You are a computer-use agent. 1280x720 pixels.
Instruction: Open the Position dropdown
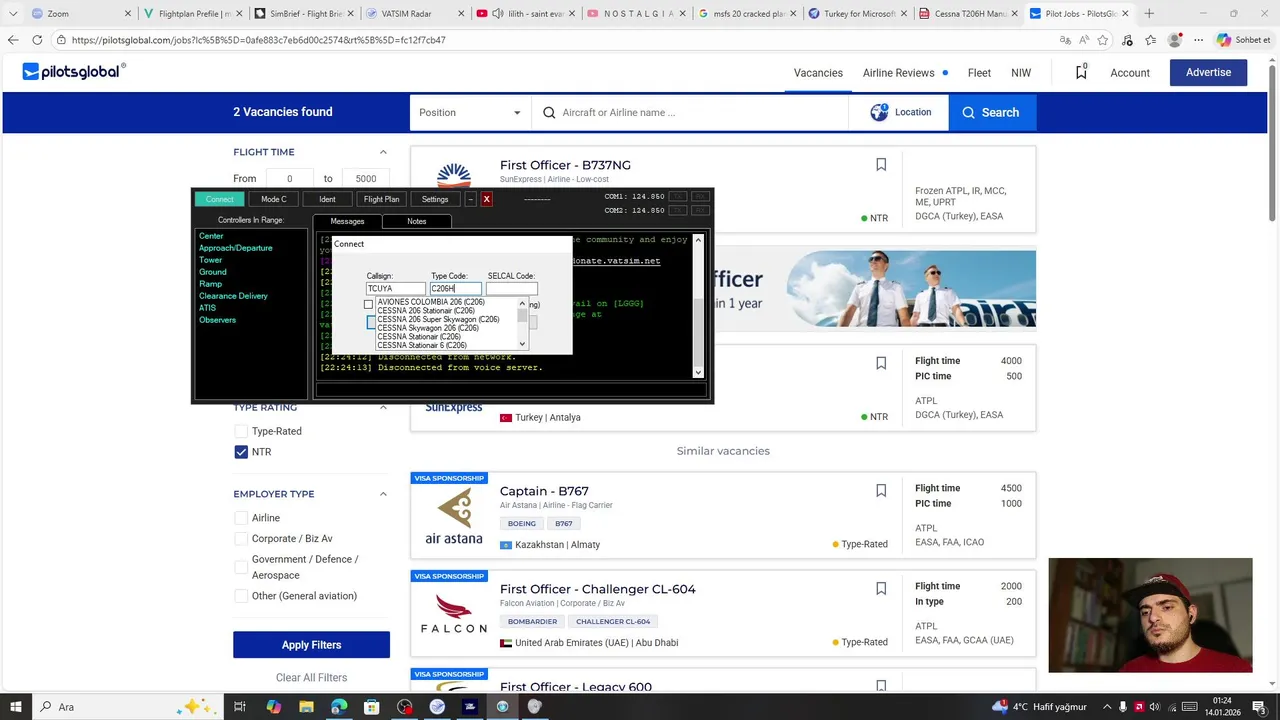[x=470, y=112]
